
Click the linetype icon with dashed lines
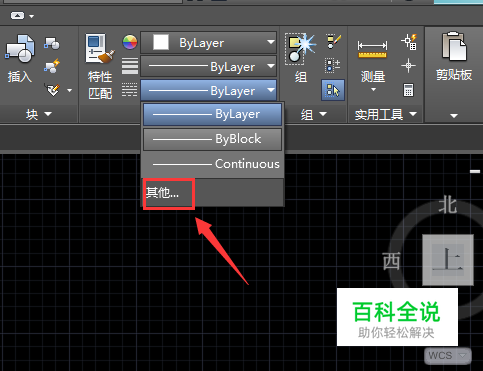point(129,90)
